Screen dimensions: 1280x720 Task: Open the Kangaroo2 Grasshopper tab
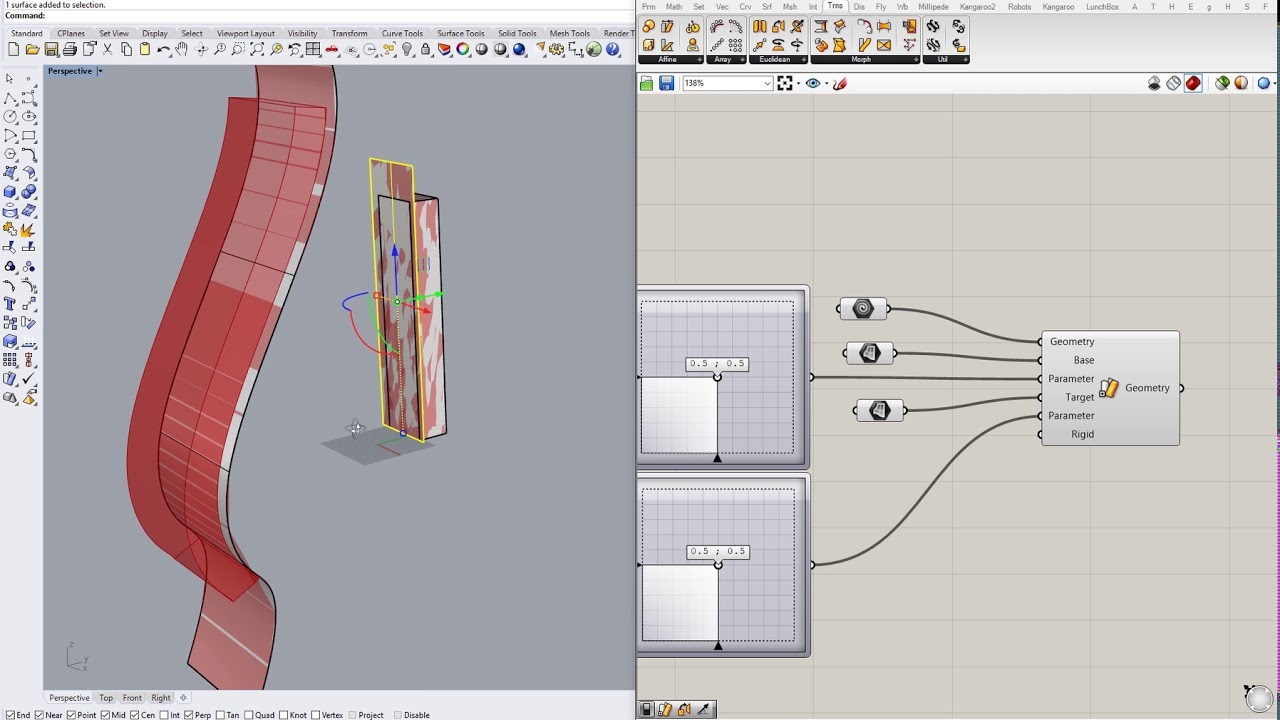coord(977,7)
